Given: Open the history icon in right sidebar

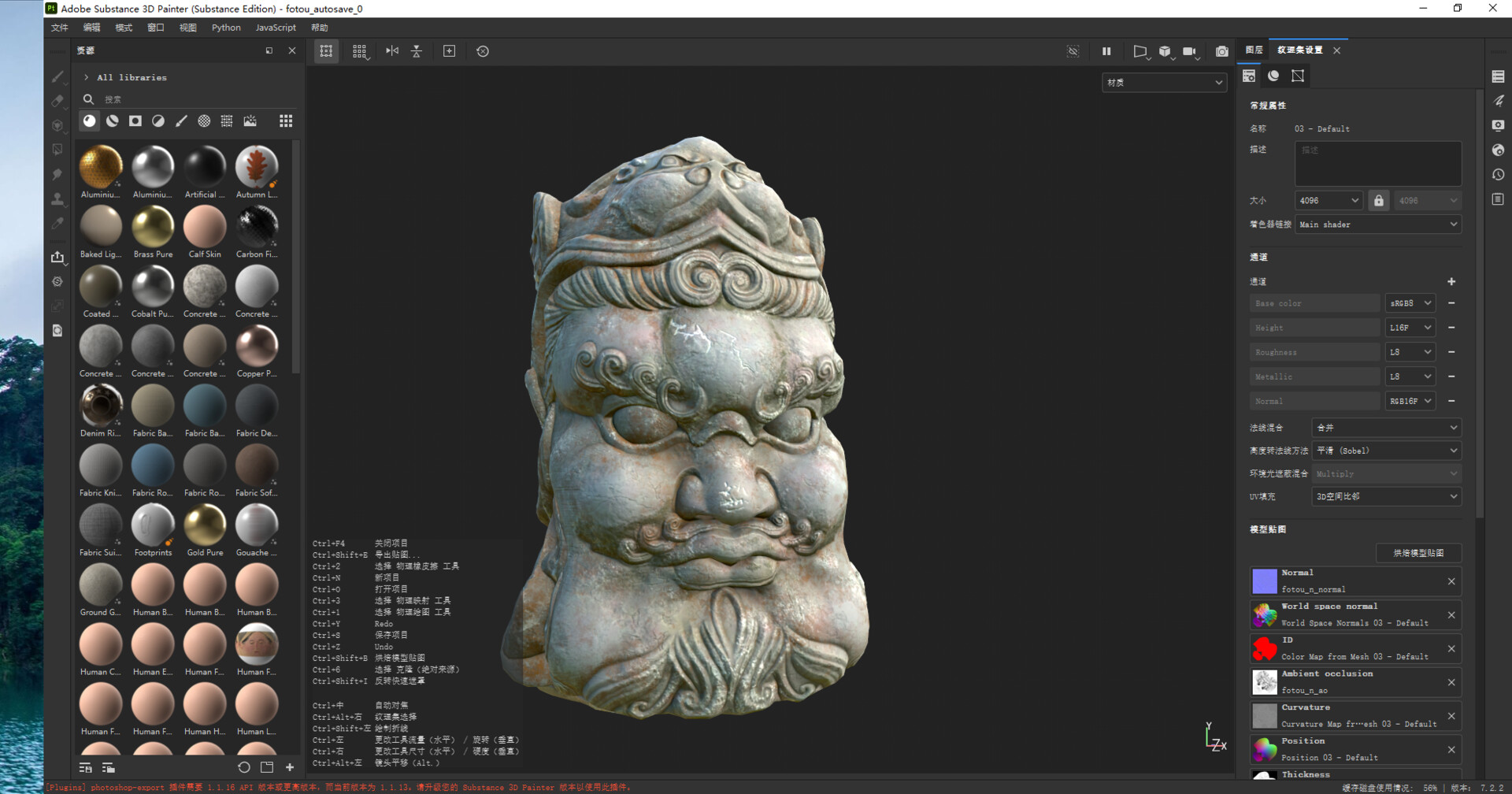Looking at the screenshot, I should [1498, 175].
